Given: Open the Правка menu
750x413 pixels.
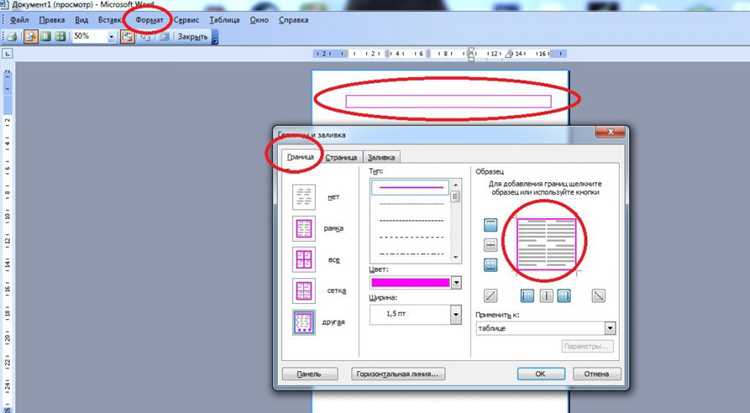Looking at the screenshot, I should (x=52, y=20).
